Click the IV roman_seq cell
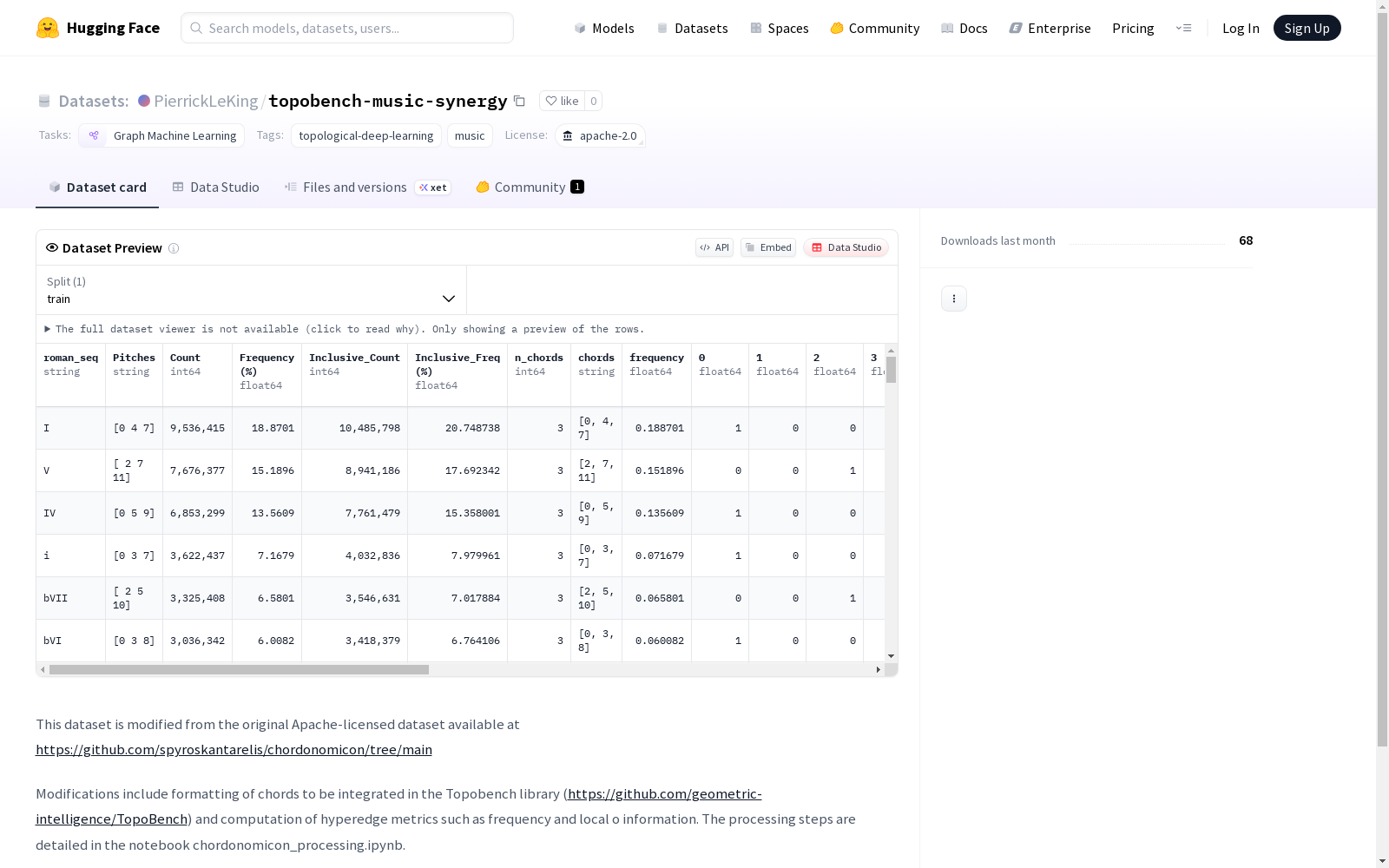This screenshot has height=868, width=1389. 71,513
